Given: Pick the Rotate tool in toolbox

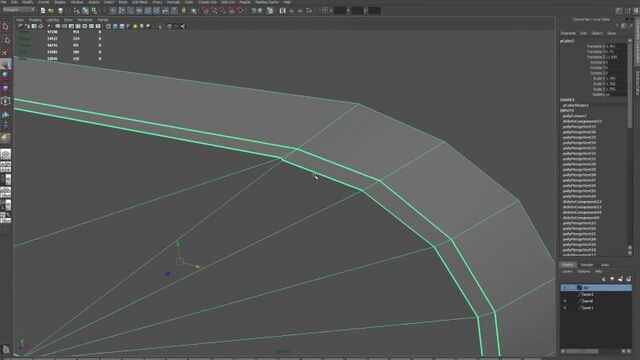Looking at the screenshot, I should (x=6, y=76).
